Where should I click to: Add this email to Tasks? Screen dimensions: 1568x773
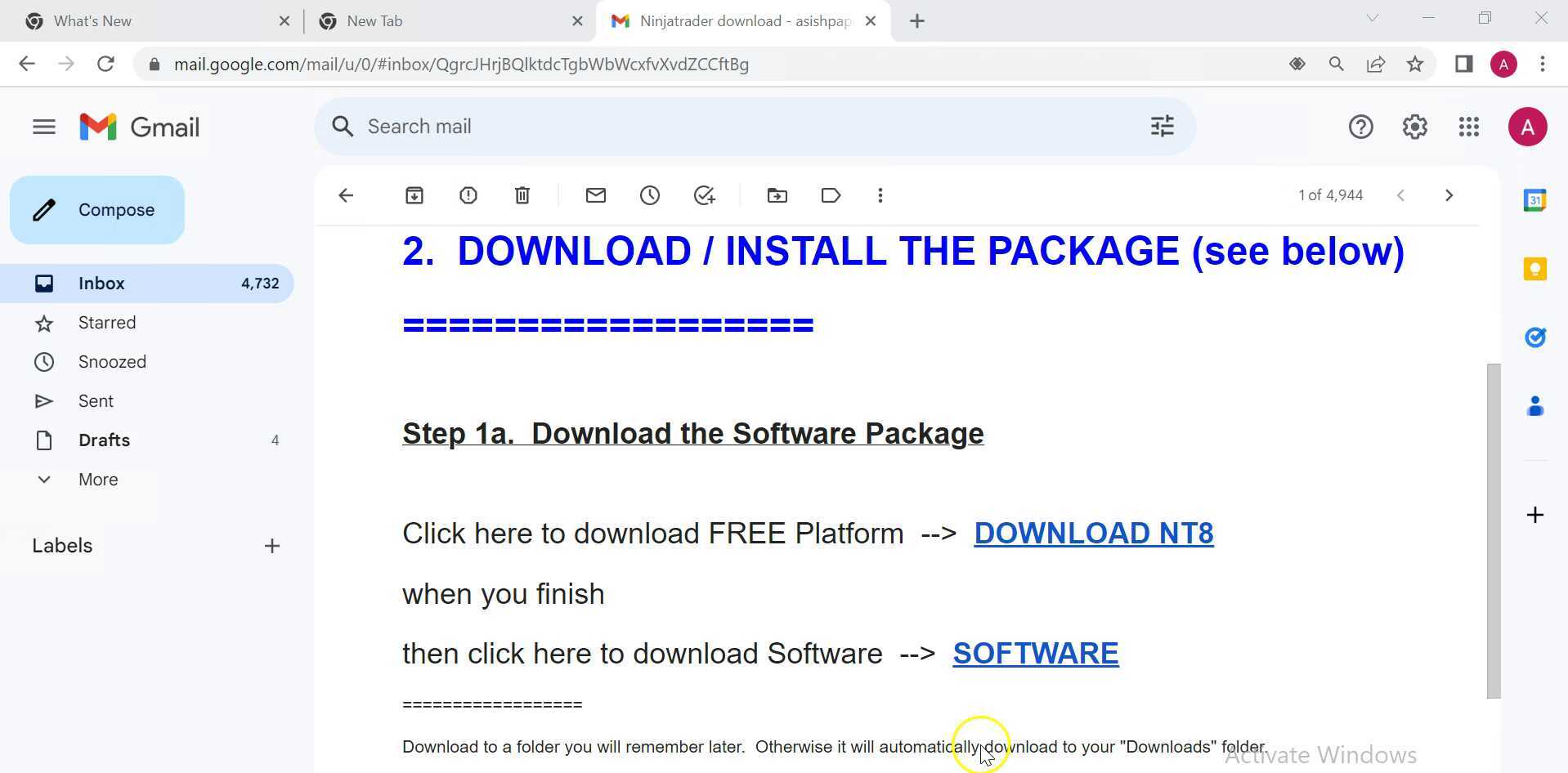coord(705,195)
